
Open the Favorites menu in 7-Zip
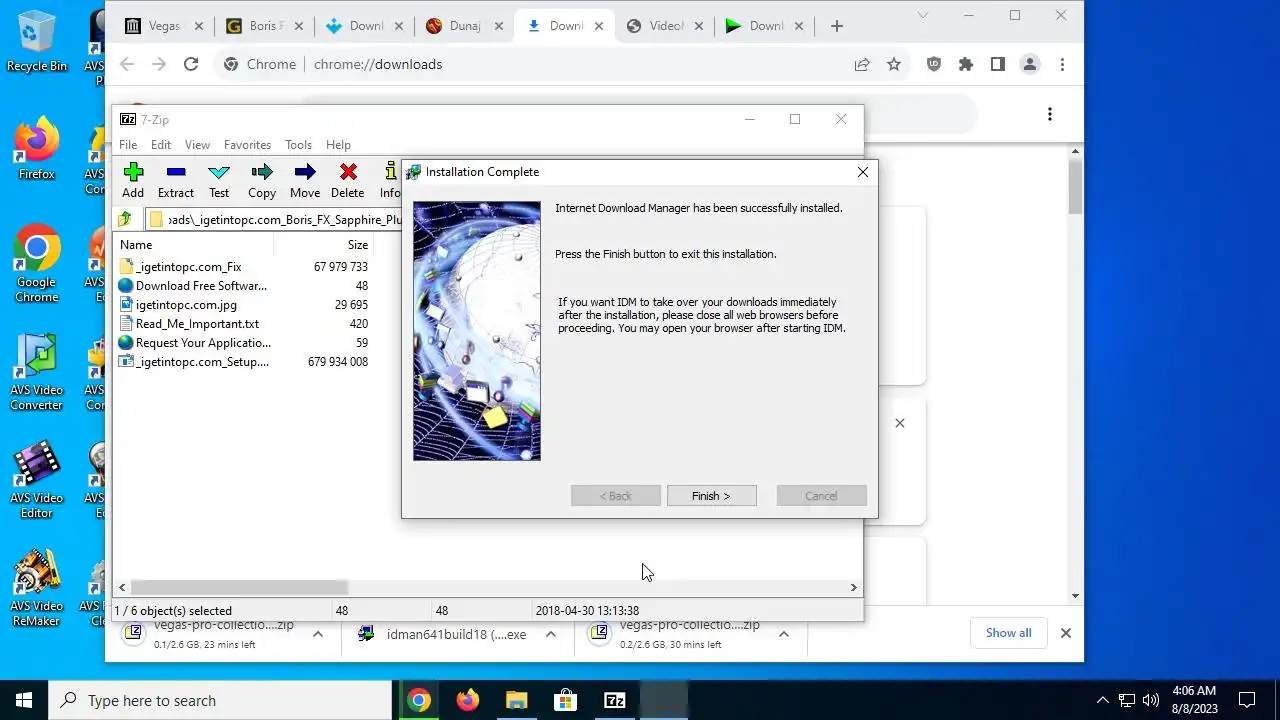click(x=247, y=145)
